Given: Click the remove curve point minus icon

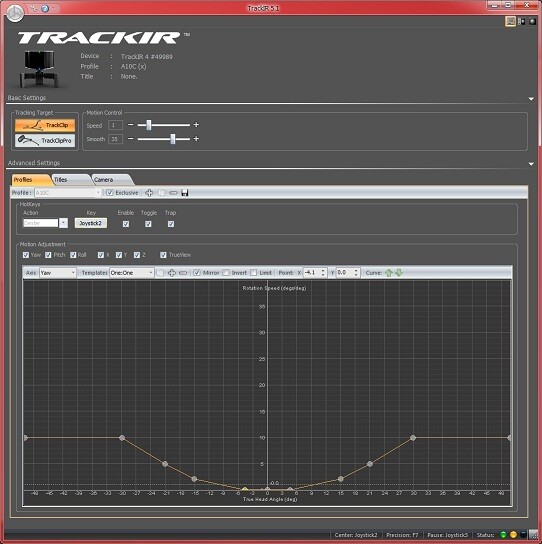Looking at the screenshot, I should [x=183, y=273].
